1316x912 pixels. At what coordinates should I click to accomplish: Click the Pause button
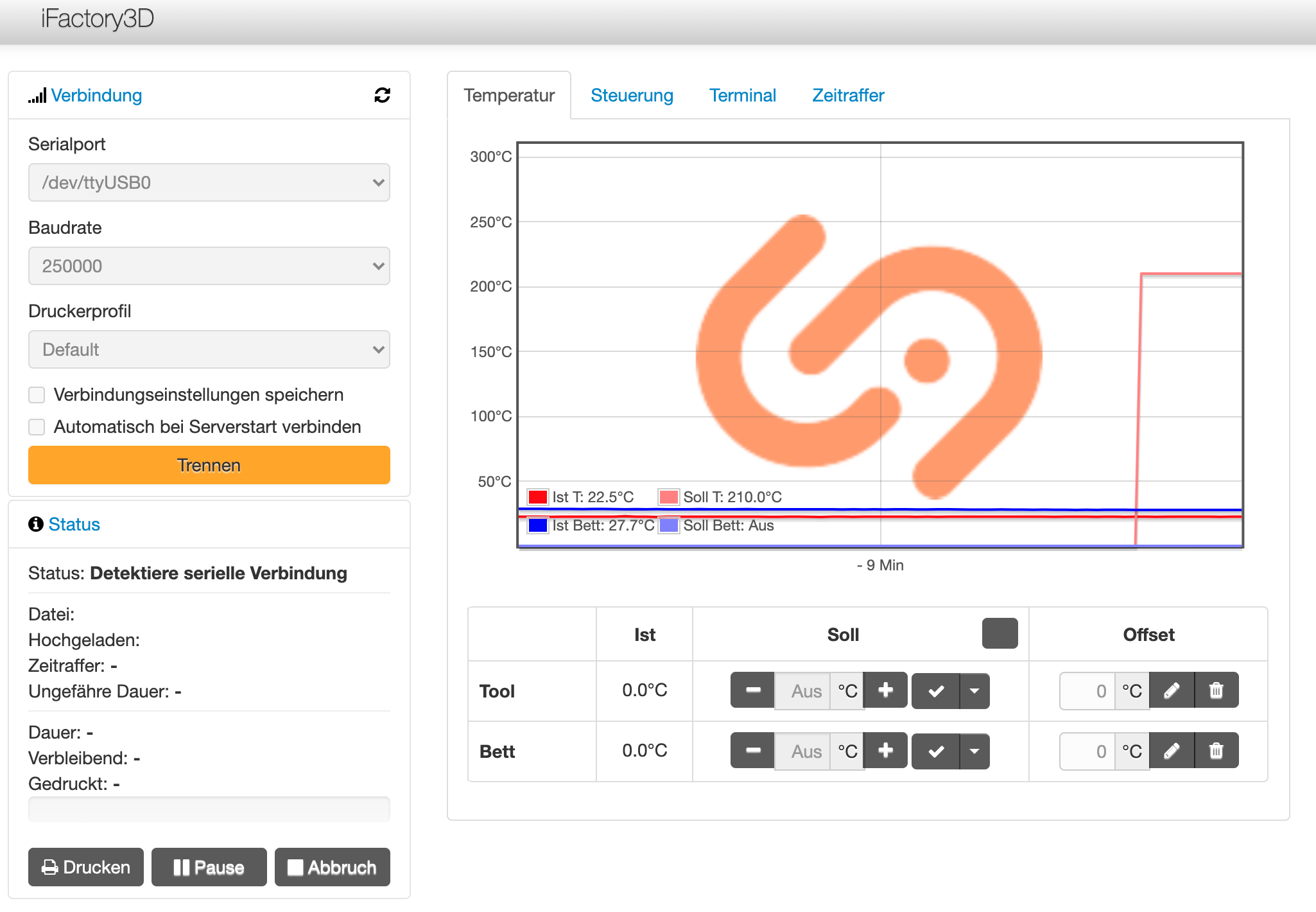point(209,867)
